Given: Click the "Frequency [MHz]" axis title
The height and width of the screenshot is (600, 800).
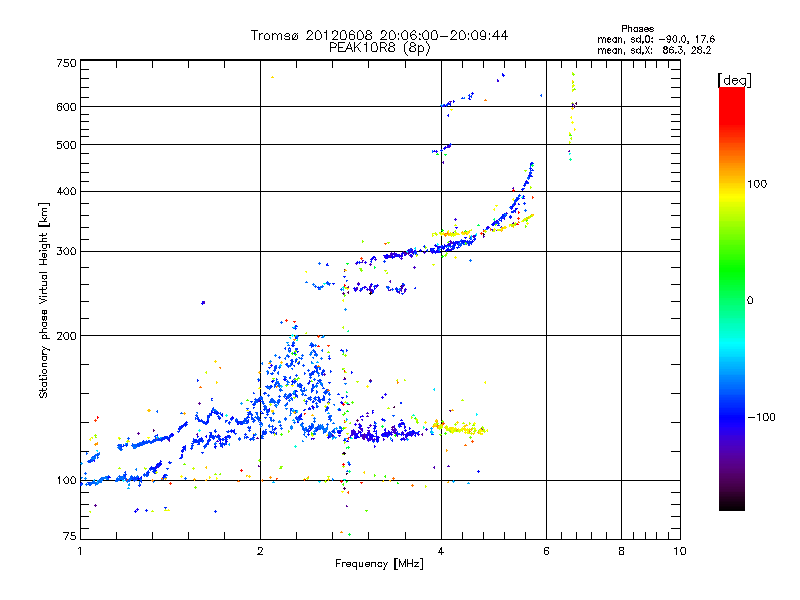Looking at the screenshot, I should pos(379,564).
